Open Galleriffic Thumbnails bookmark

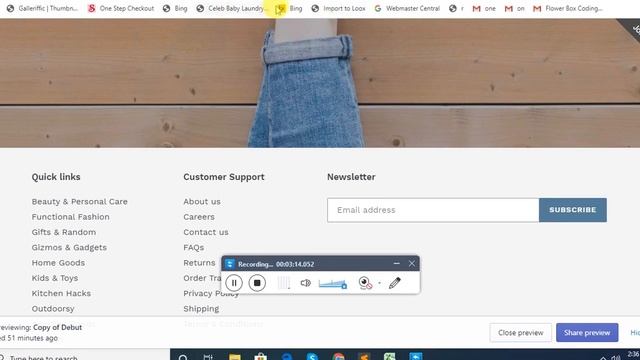(42, 8)
